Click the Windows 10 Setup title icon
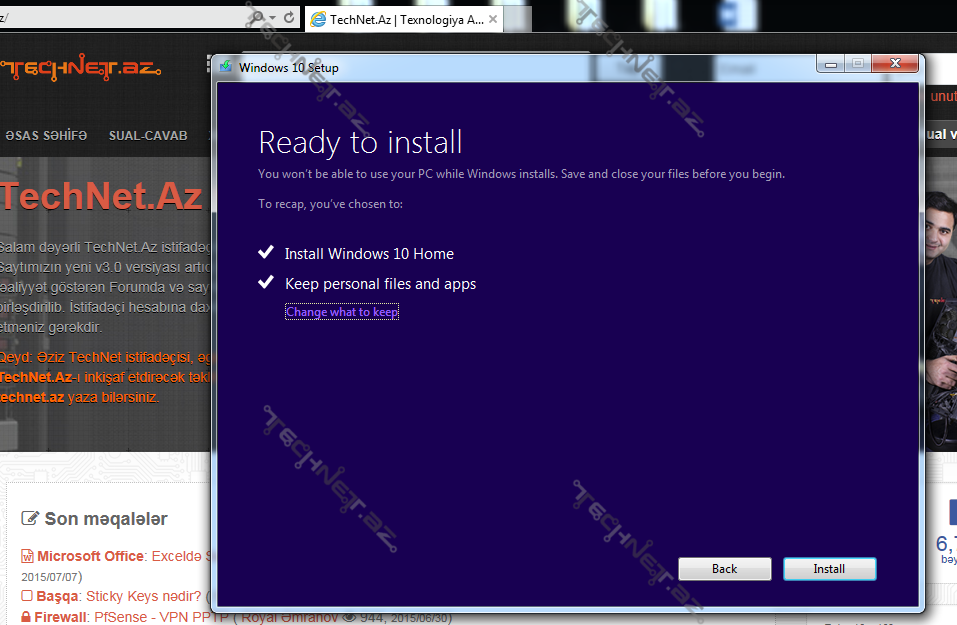Viewport: 957px width, 625px height. point(226,68)
